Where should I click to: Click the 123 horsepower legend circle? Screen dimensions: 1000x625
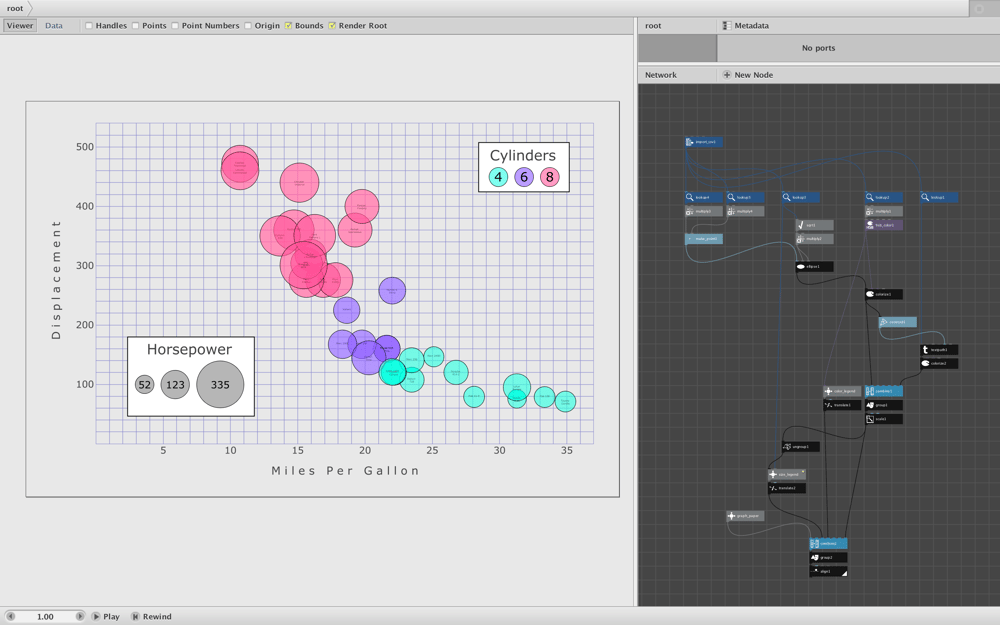[175, 385]
